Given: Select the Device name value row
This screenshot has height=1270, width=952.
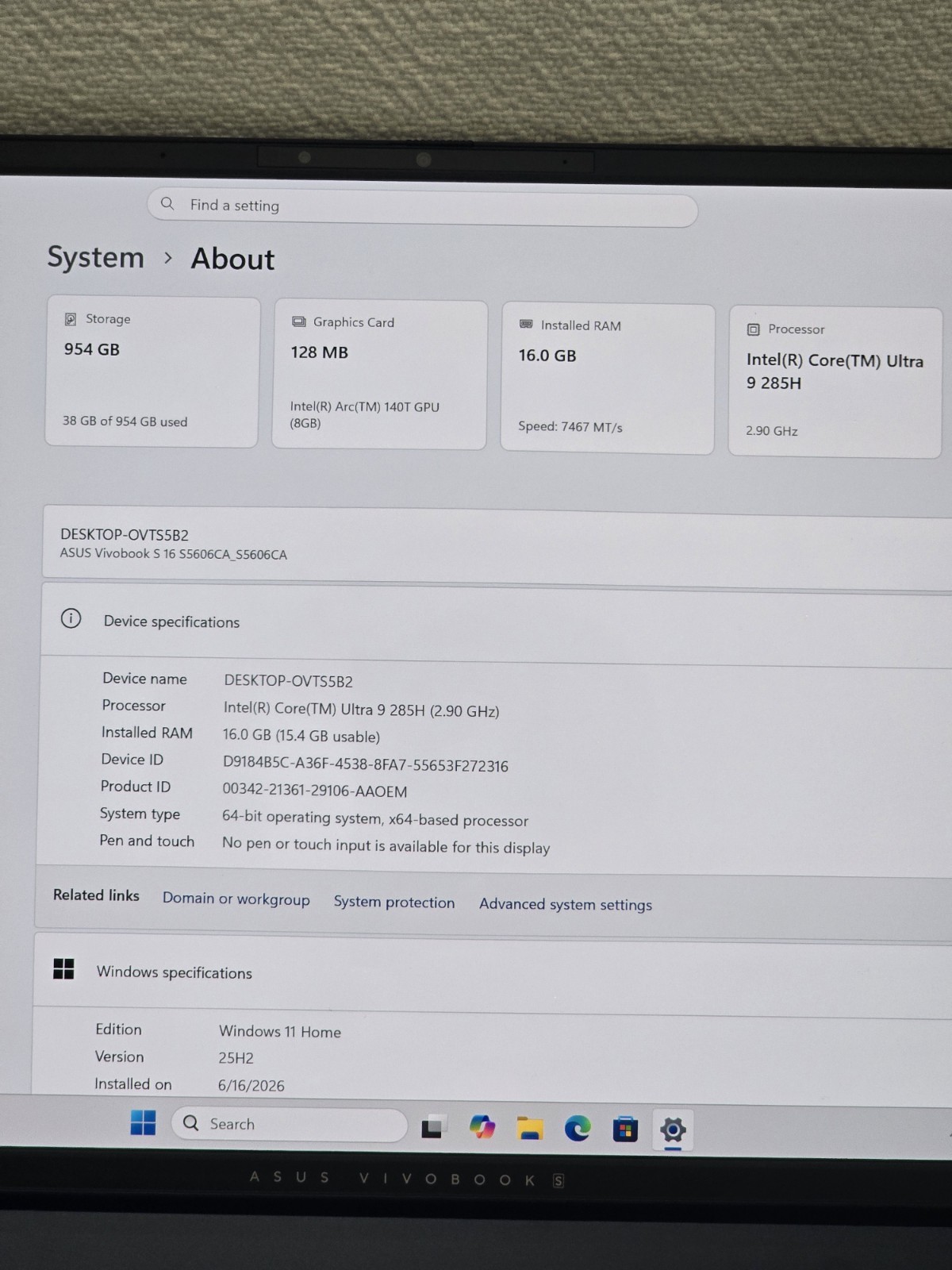Looking at the screenshot, I should [x=289, y=681].
